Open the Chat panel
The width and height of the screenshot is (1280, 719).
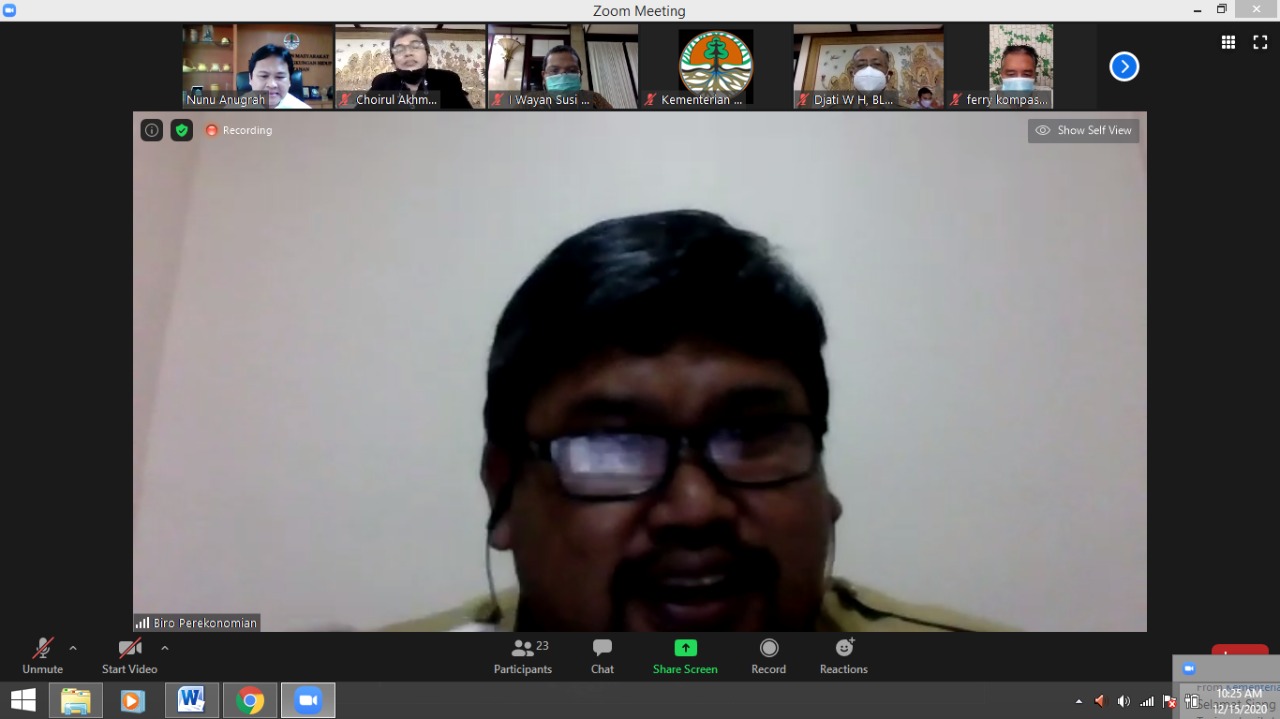[602, 656]
